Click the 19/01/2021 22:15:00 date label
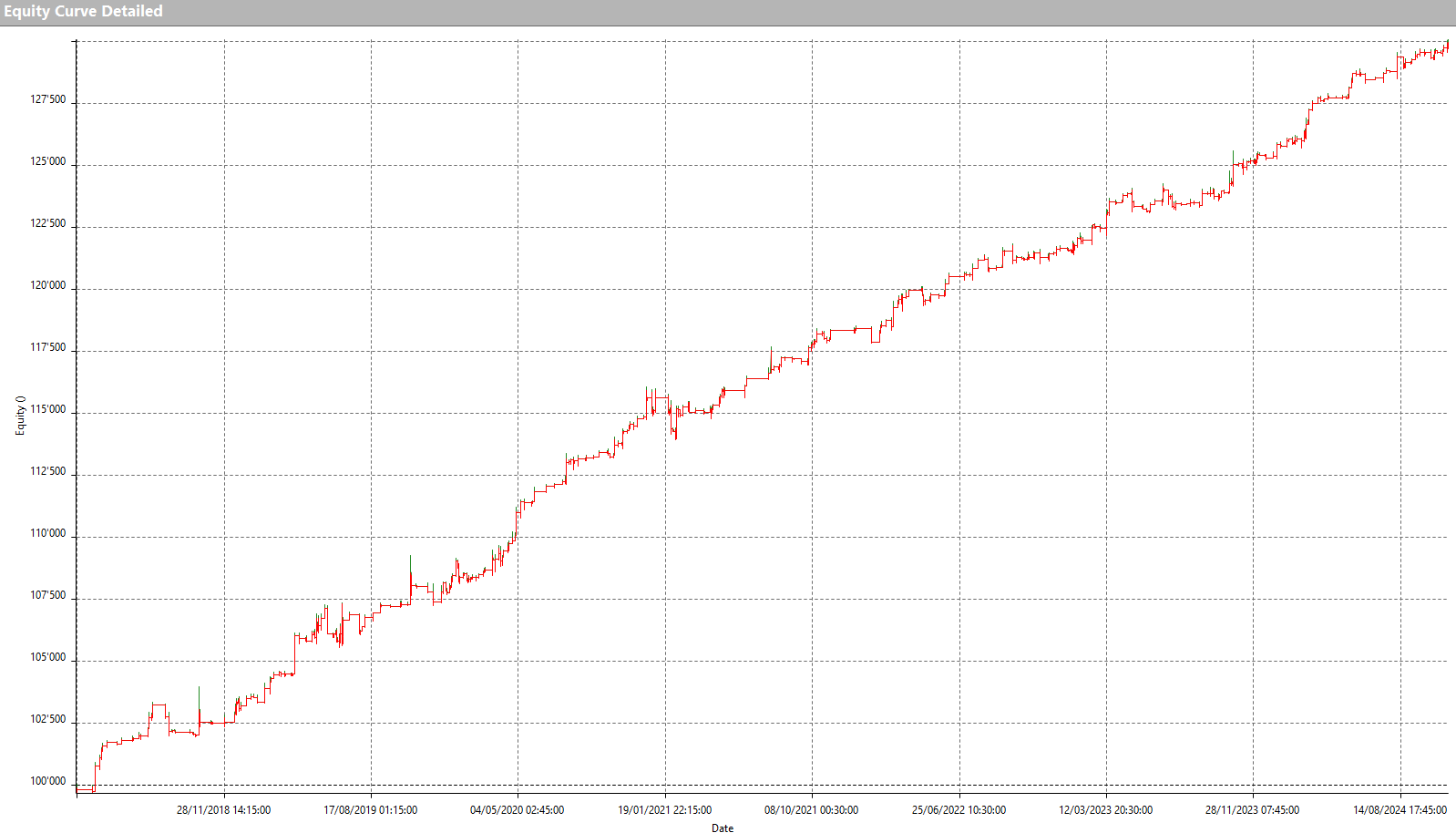1456x833 pixels. point(665,809)
